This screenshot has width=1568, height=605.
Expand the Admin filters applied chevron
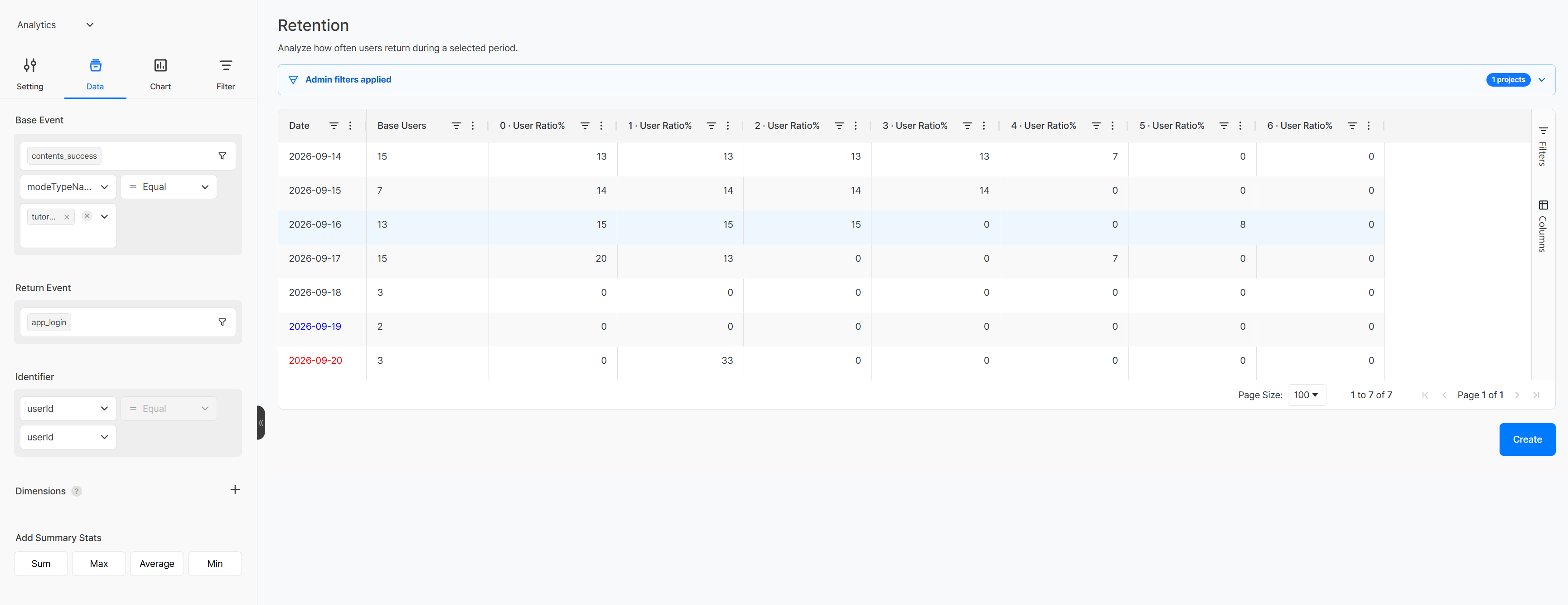pyautogui.click(x=1541, y=80)
